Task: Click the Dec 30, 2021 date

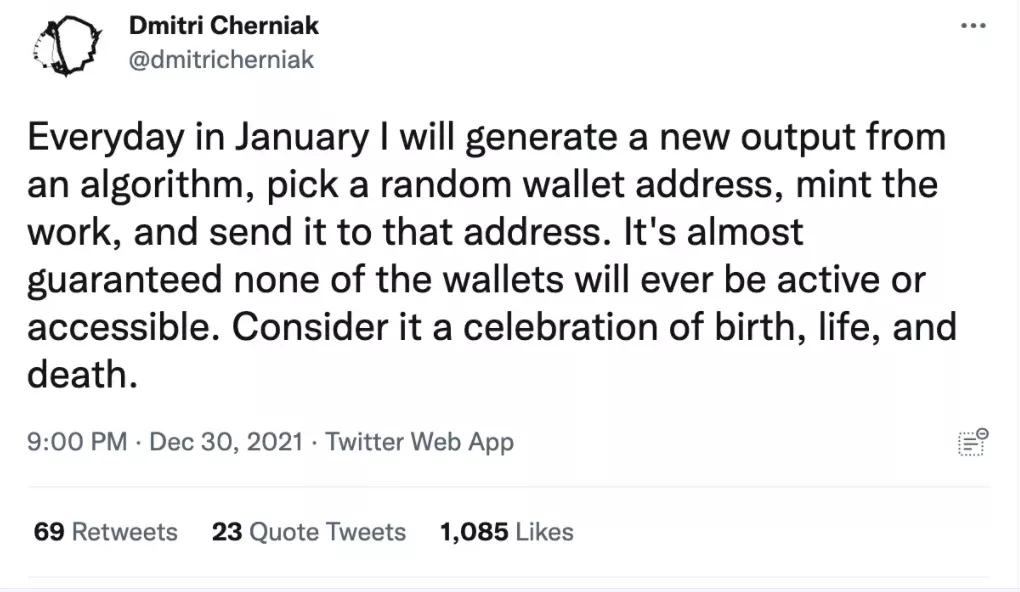Action: 226,441
